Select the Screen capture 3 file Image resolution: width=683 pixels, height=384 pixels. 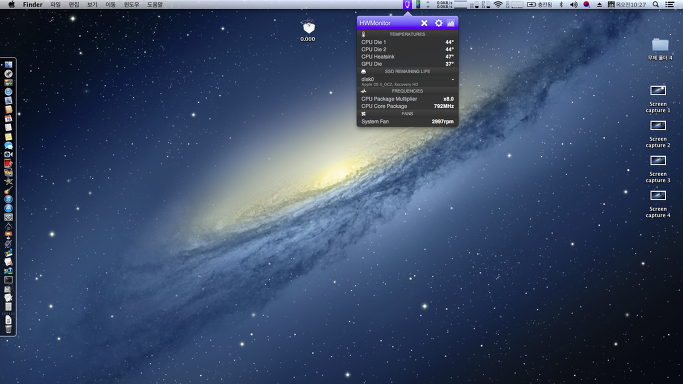pos(658,168)
